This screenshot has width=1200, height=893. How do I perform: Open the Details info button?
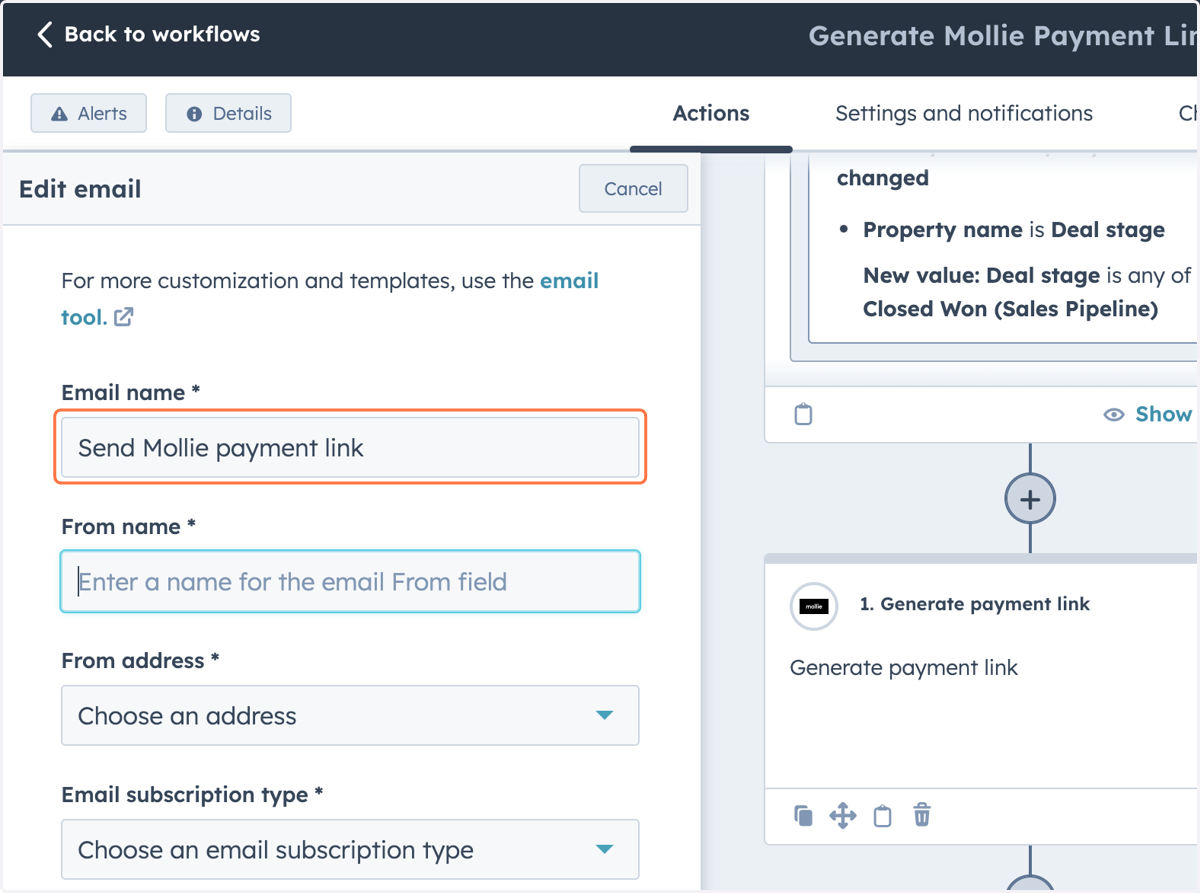228,114
